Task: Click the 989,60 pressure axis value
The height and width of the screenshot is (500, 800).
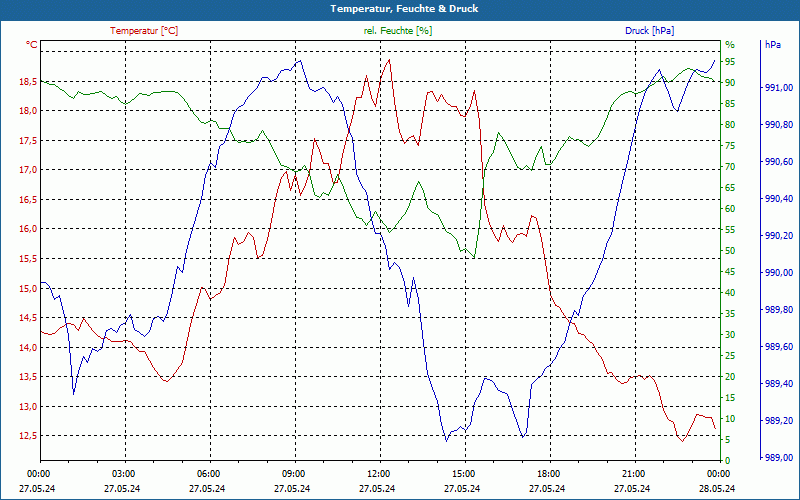Action: pyautogui.click(x=779, y=347)
